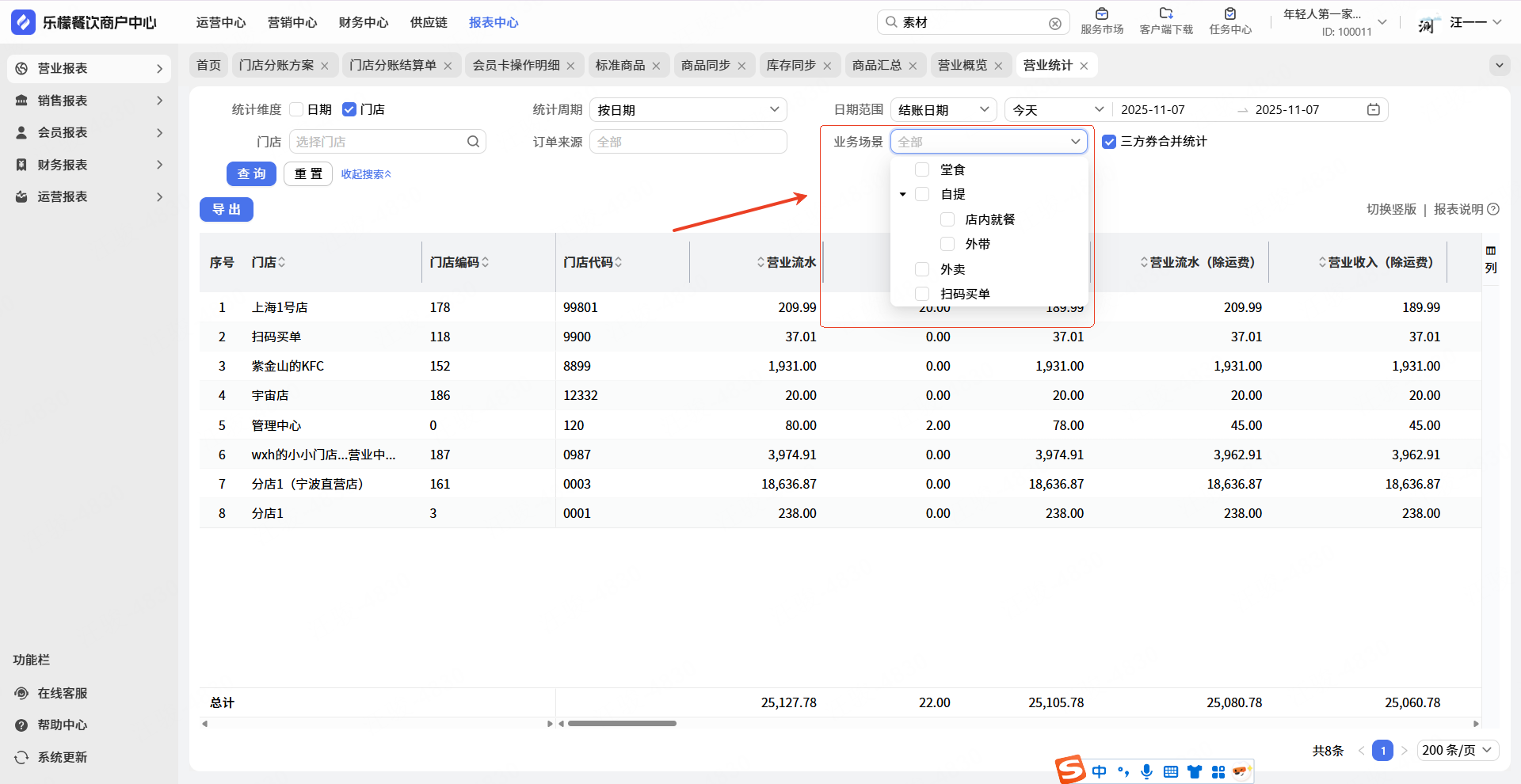Check the 自提 option checkbox

click(x=922, y=194)
